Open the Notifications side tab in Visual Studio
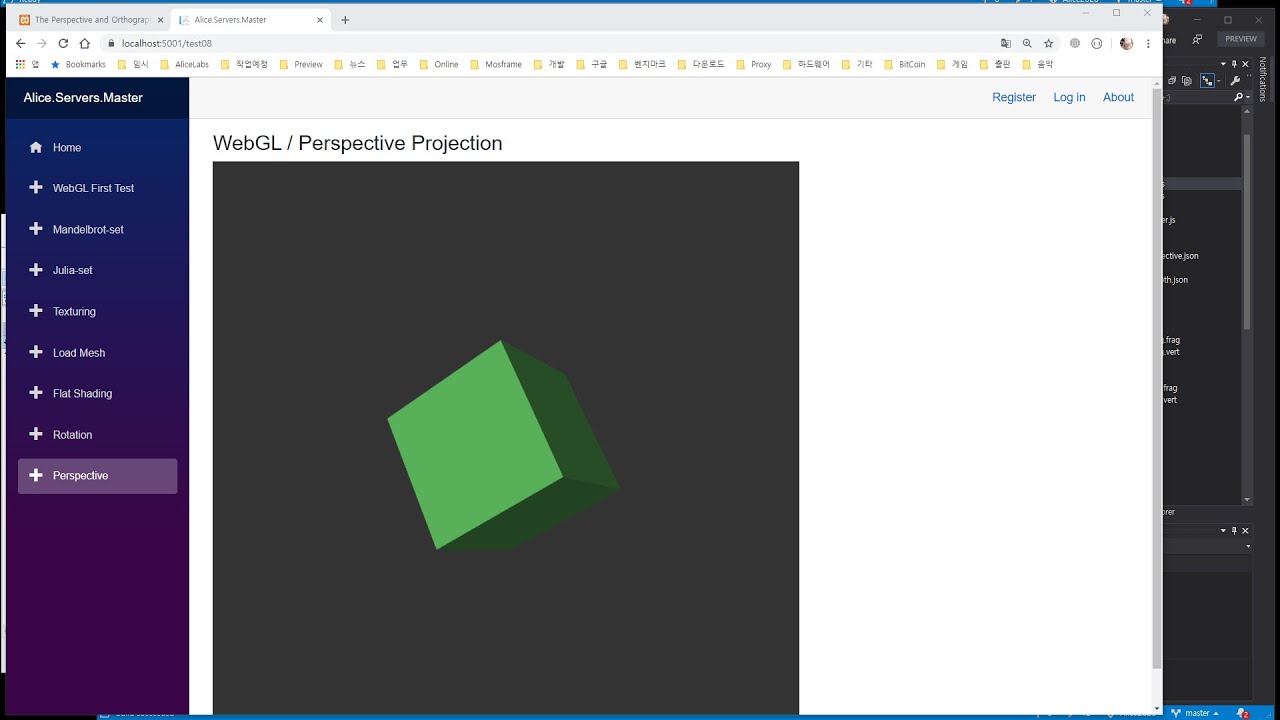Screen dimensions: 1280x720 1262,79
